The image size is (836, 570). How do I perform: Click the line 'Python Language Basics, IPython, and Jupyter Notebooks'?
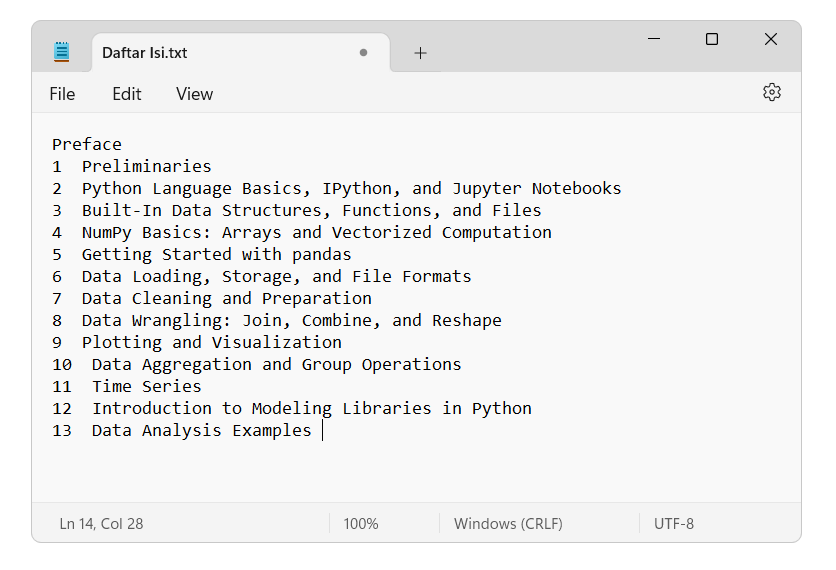tap(351, 189)
